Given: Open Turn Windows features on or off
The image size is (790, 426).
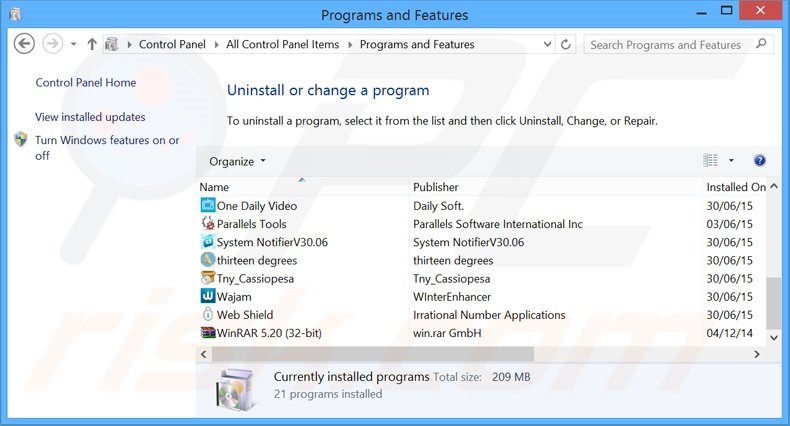Looking at the screenshot, I should (107, 148).
